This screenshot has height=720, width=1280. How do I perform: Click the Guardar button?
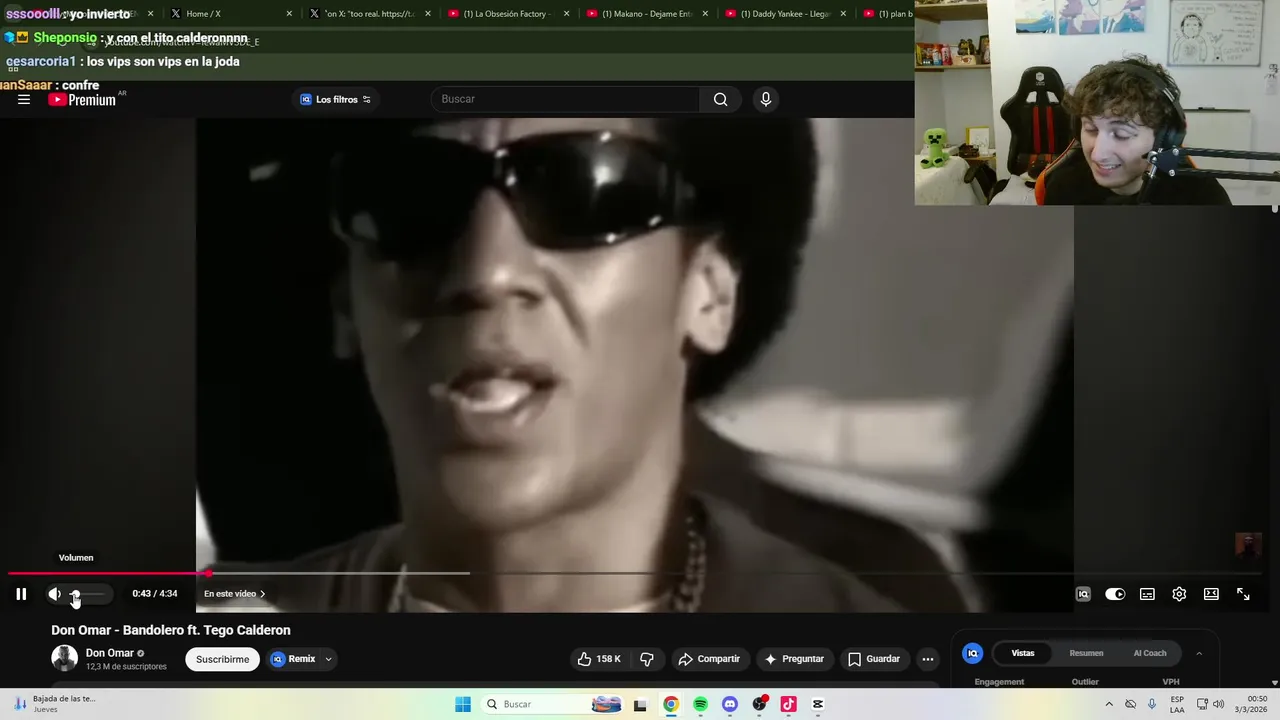(874, 659)
